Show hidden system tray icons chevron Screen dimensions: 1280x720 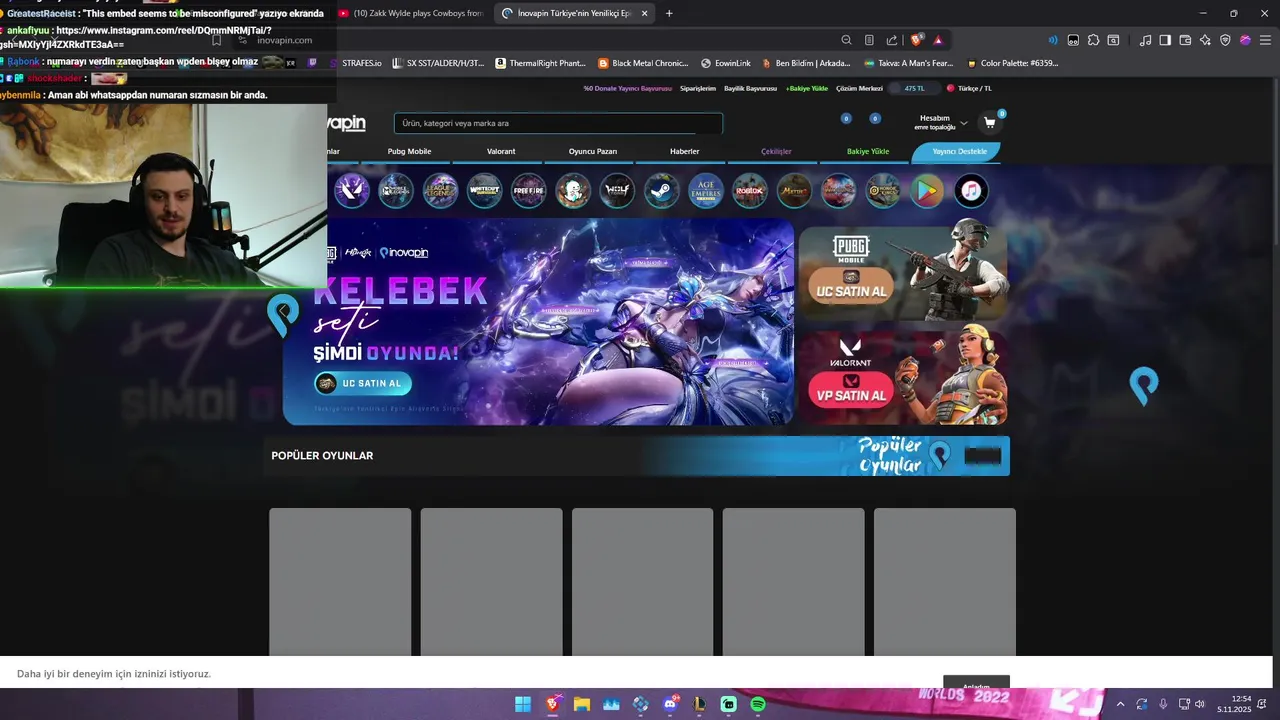[1120, 704]
